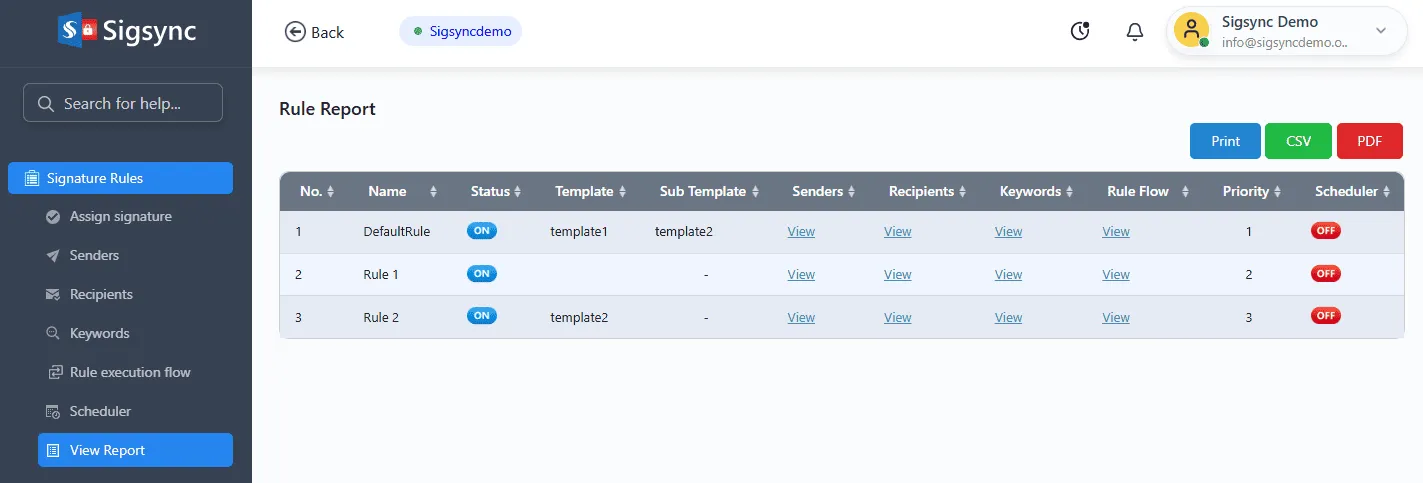Screen dimensions: 1423x483
Task: Click template2 template cell in Rule 2 row
Action: [x=579, y=318]
